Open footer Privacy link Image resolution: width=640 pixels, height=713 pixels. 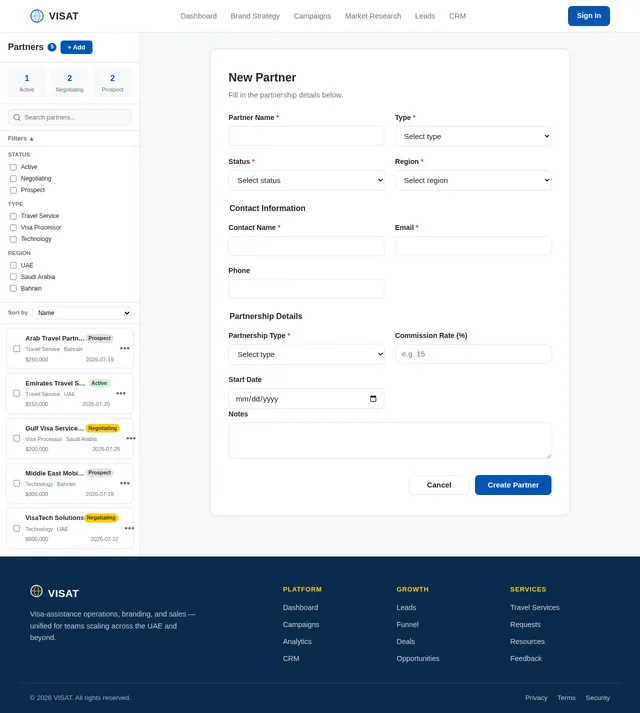point(536,698)
